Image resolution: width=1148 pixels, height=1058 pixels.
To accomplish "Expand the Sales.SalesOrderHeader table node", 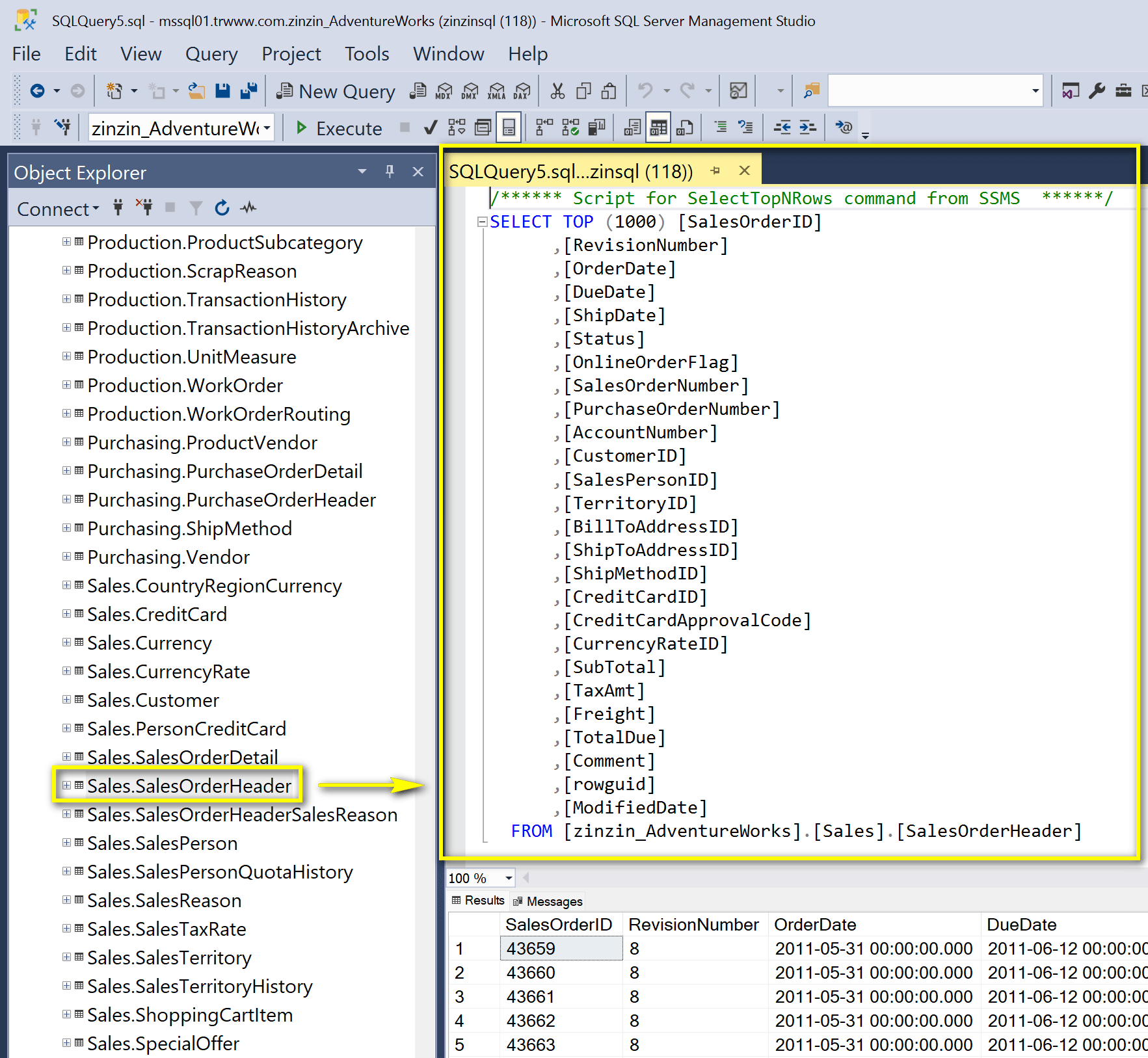I will [x=66, y=786].
